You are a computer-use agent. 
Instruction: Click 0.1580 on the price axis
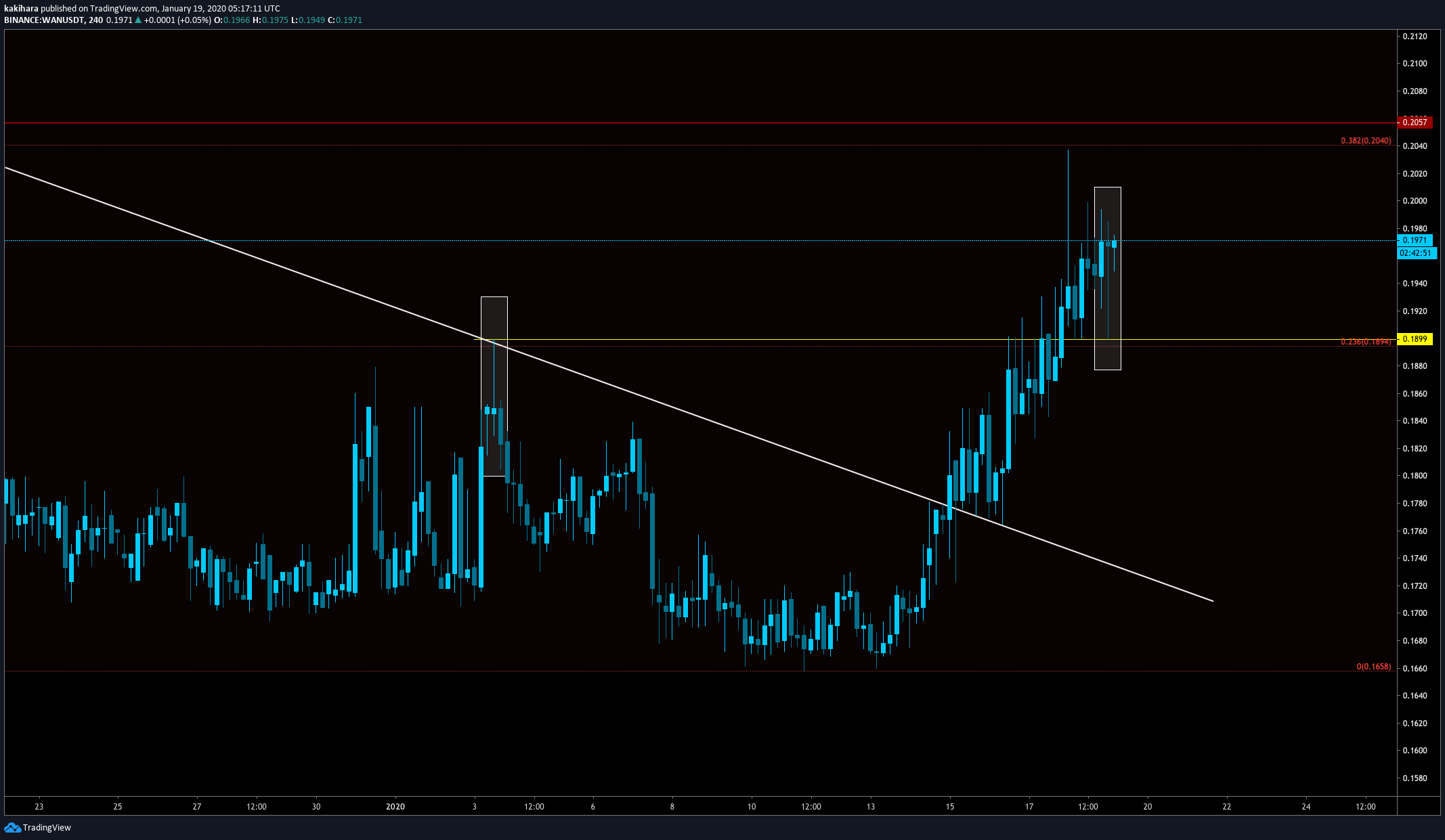1415,778
